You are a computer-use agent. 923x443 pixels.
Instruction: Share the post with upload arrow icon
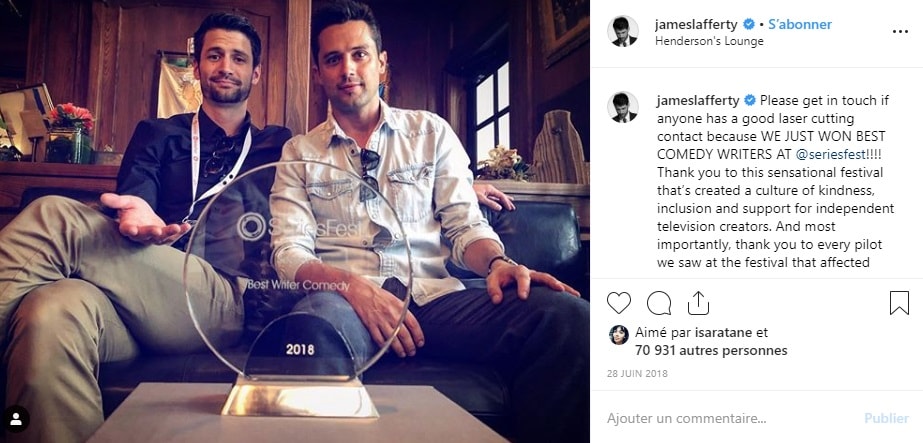pyautogui.click(x=698, y=303)
